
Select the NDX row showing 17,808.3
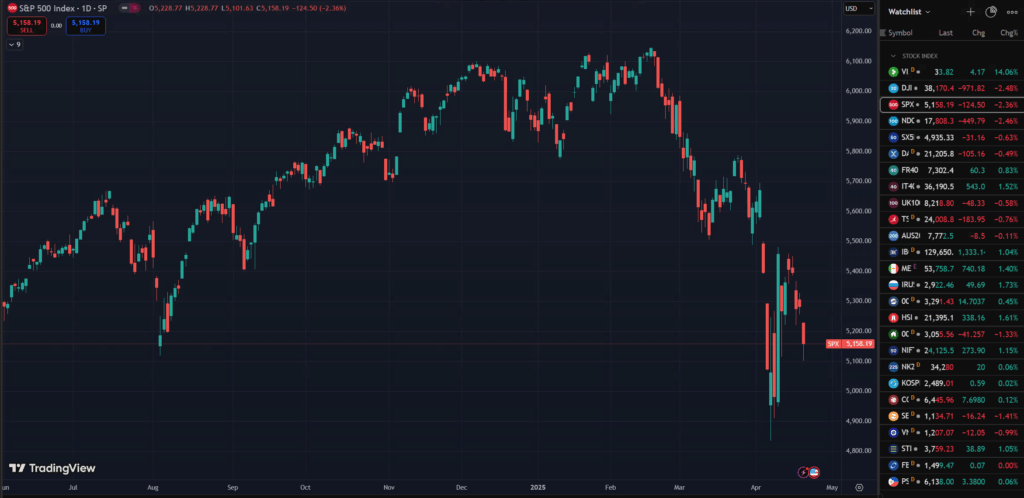[952, 121]
